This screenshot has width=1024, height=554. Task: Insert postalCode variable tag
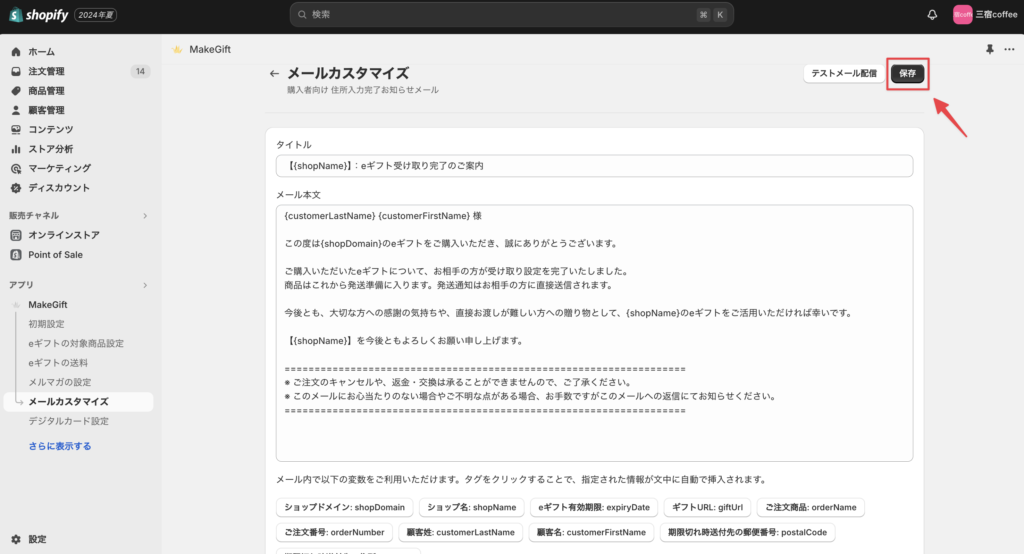[x=747, y=532]
